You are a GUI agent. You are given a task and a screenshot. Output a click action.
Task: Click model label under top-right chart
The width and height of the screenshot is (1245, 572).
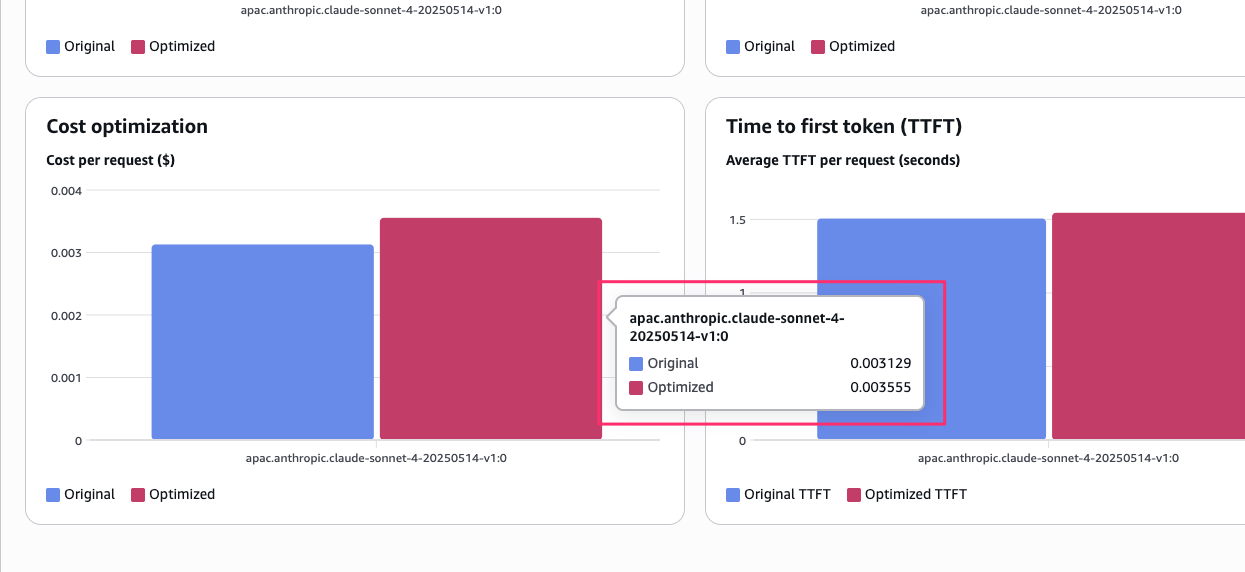point(1050,9)
